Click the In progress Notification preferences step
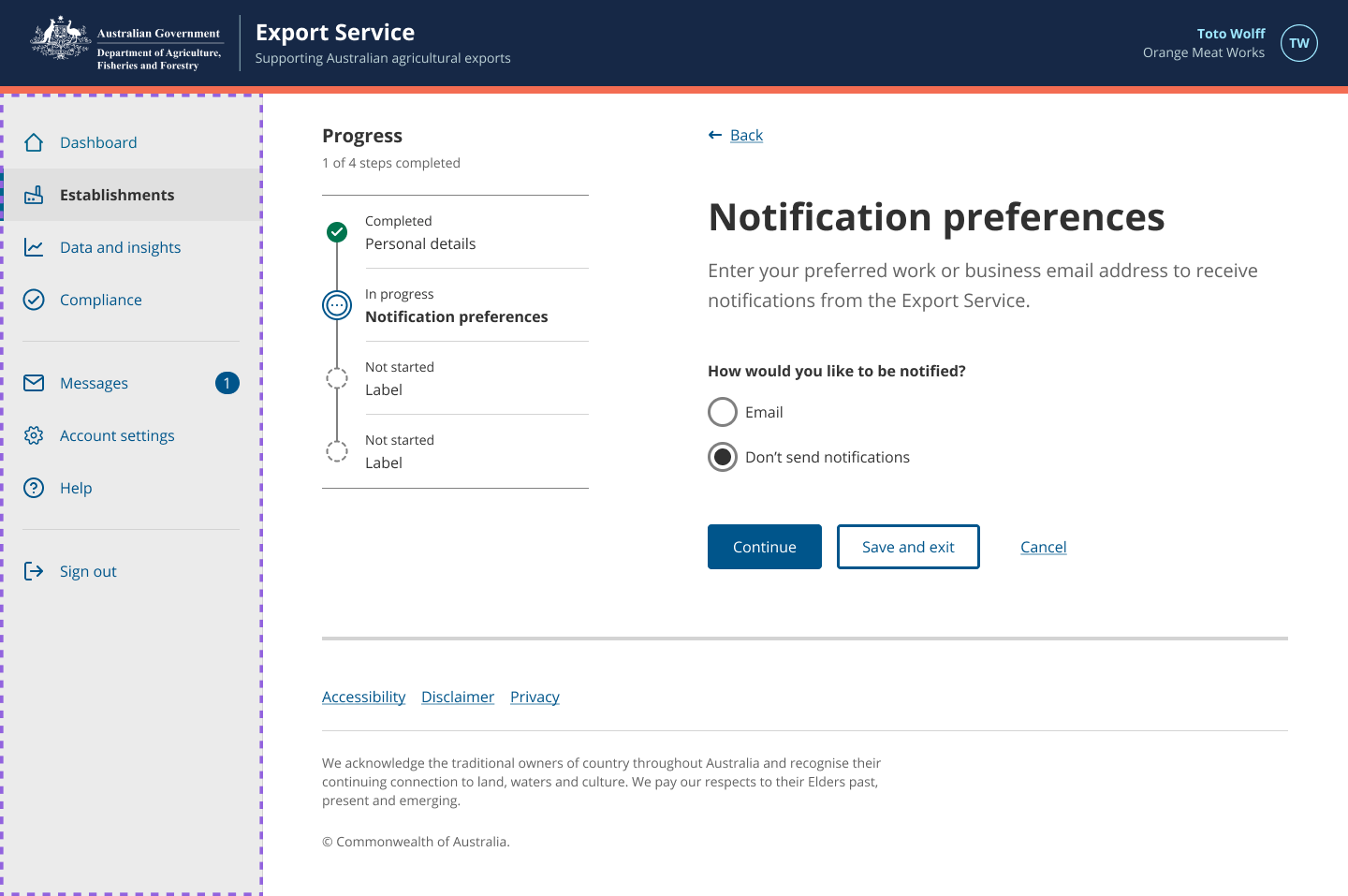Viewport: 1348px width, 896px height. point(337,305)
